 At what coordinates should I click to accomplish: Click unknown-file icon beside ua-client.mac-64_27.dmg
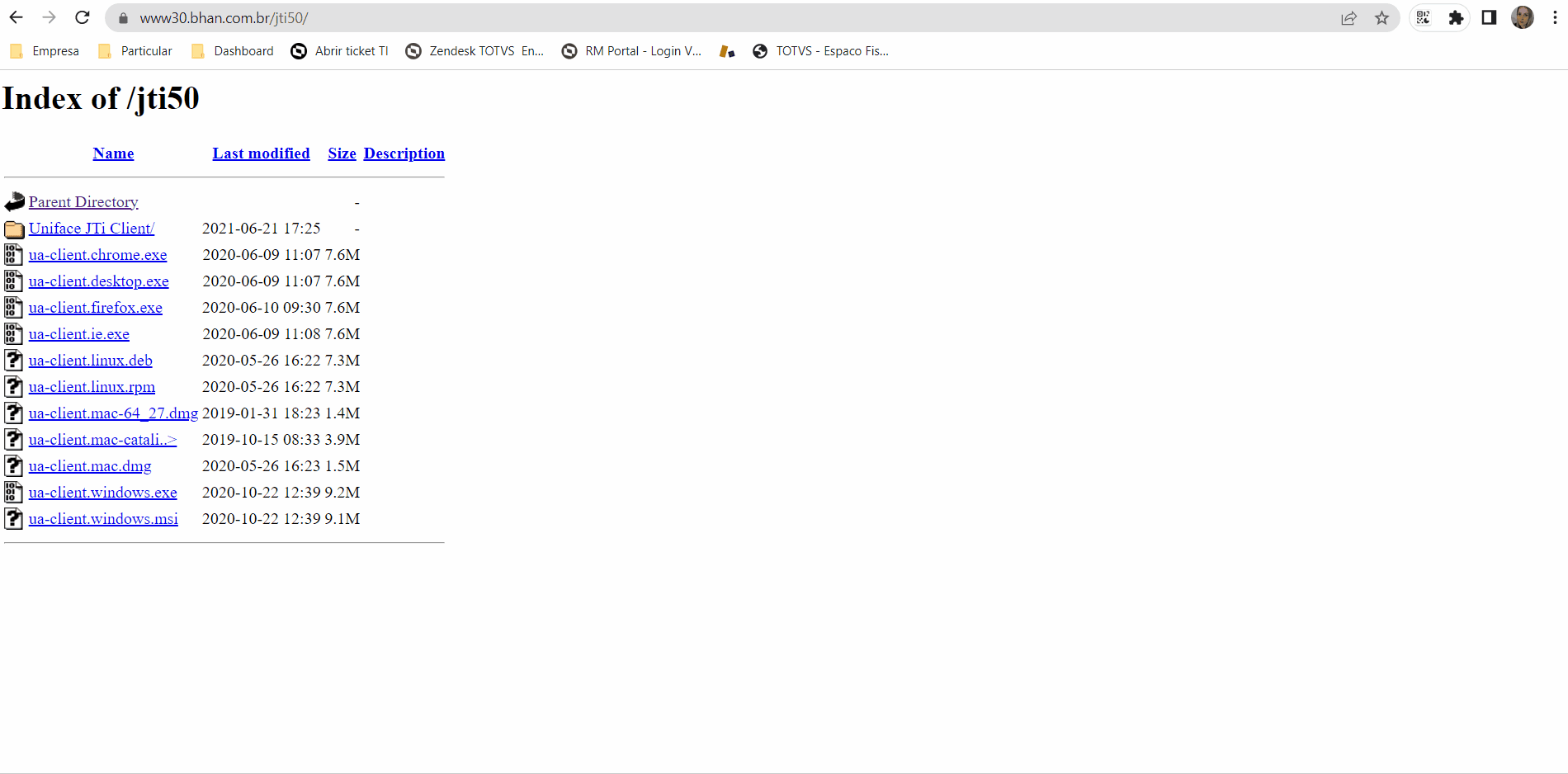pos(14,413)
